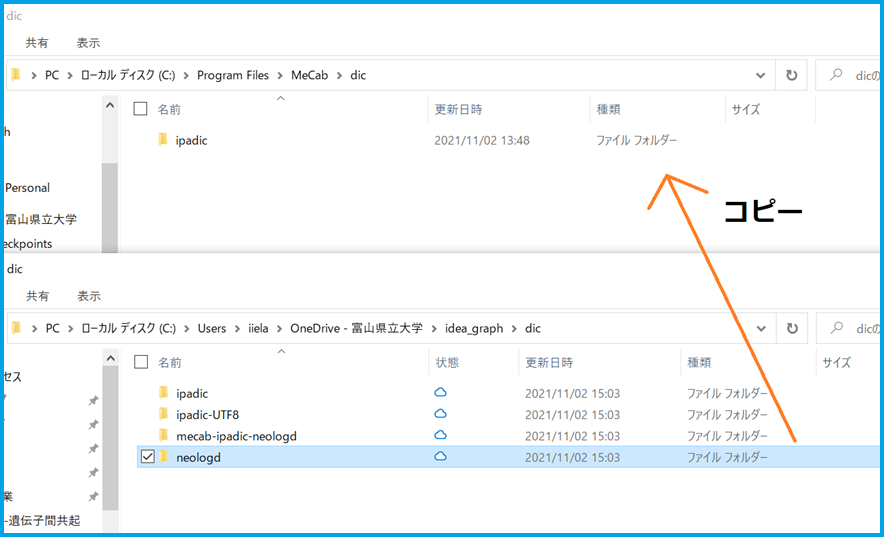The height and width of the screenshot is (537, 884).
Task: Click the navigation pane scrollbar in bottom window
Action: point(110,440)
